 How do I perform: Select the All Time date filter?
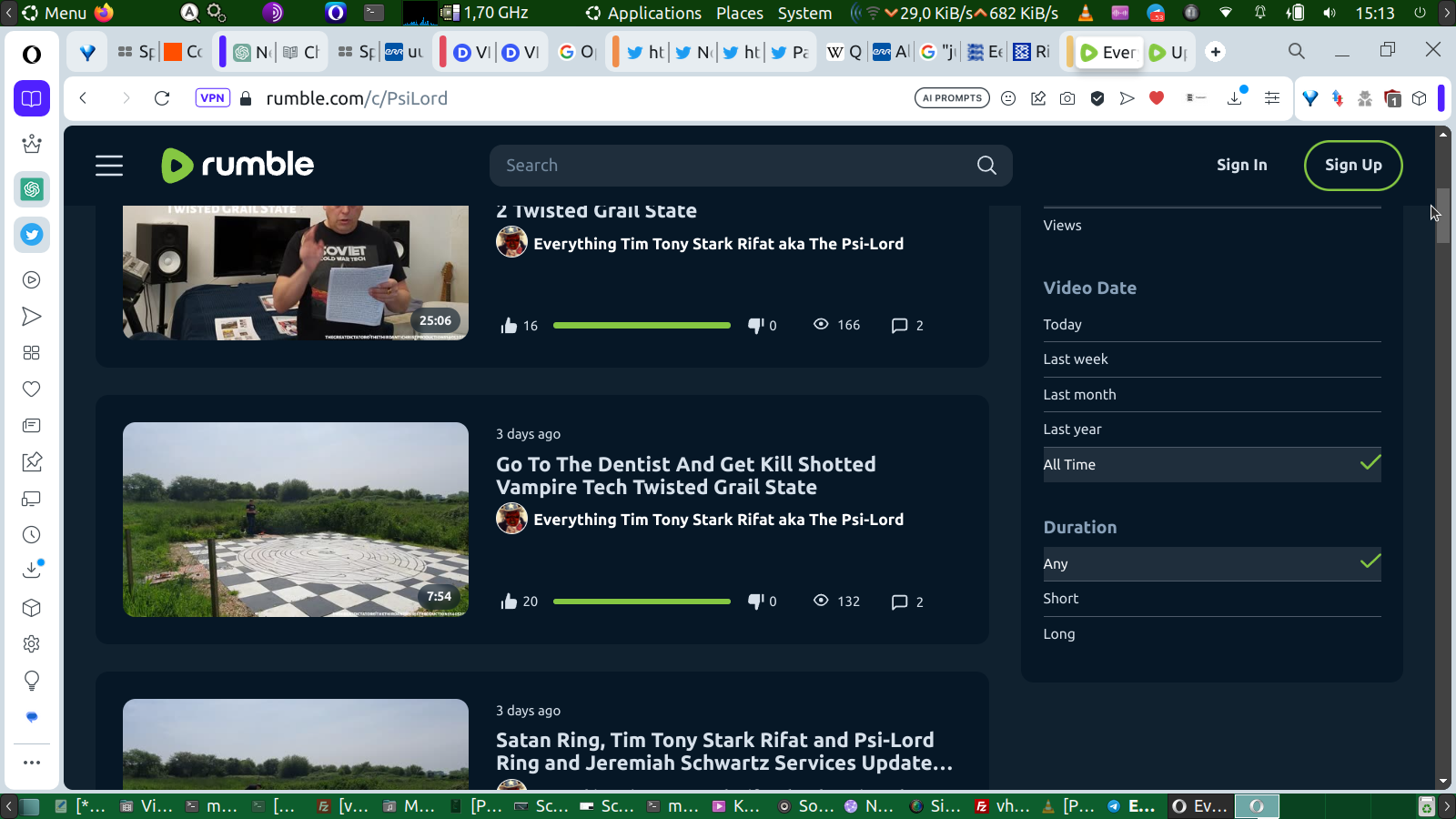(1212, 465)
